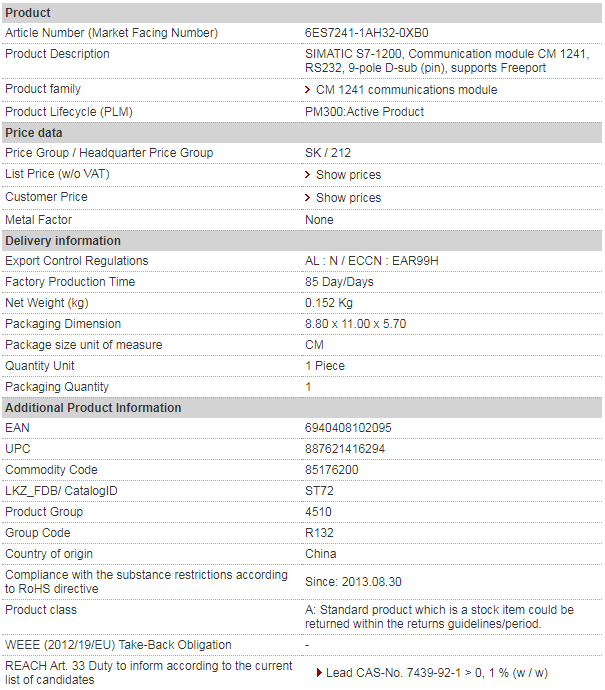Viewport: 605px width, 690px height.
Task: Expand the Lead CAS-No. red triangle
Action: click(x=319, y=672)
